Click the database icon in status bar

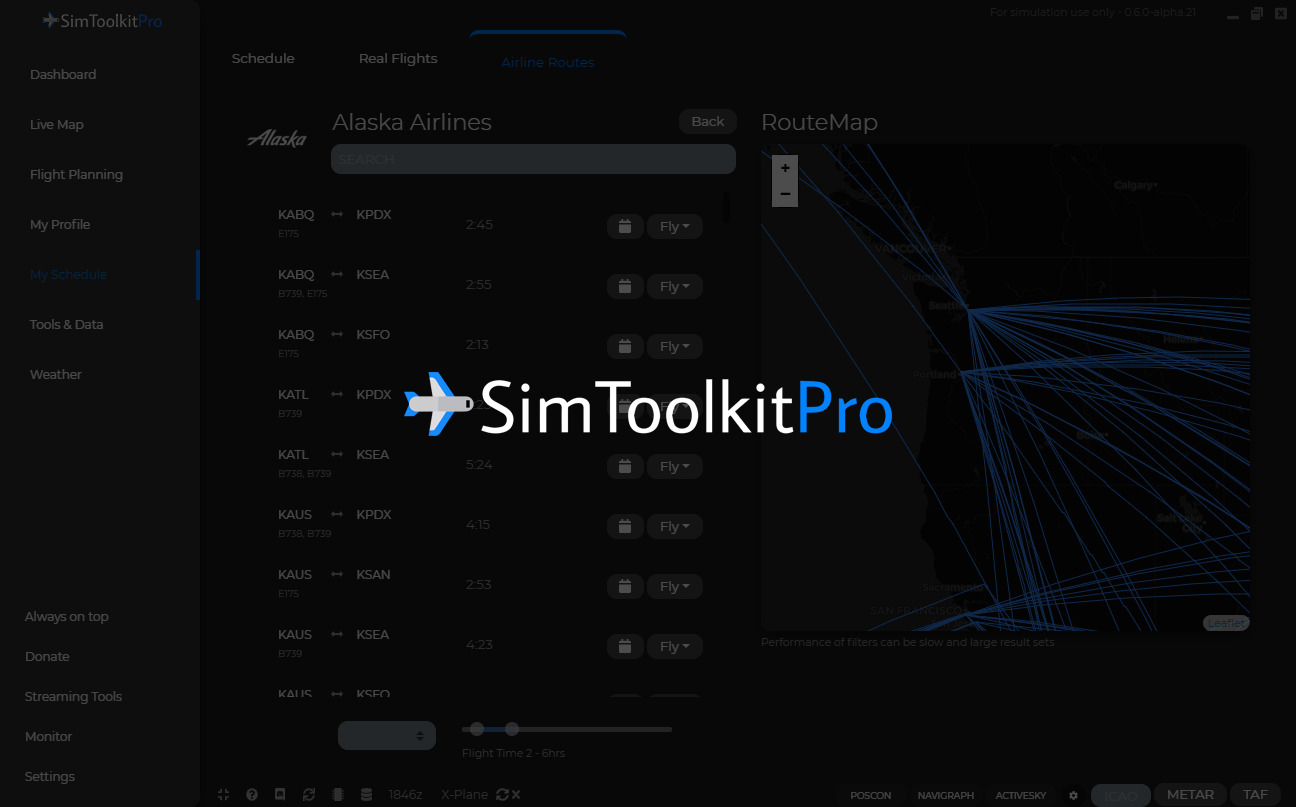click(366, 795)
